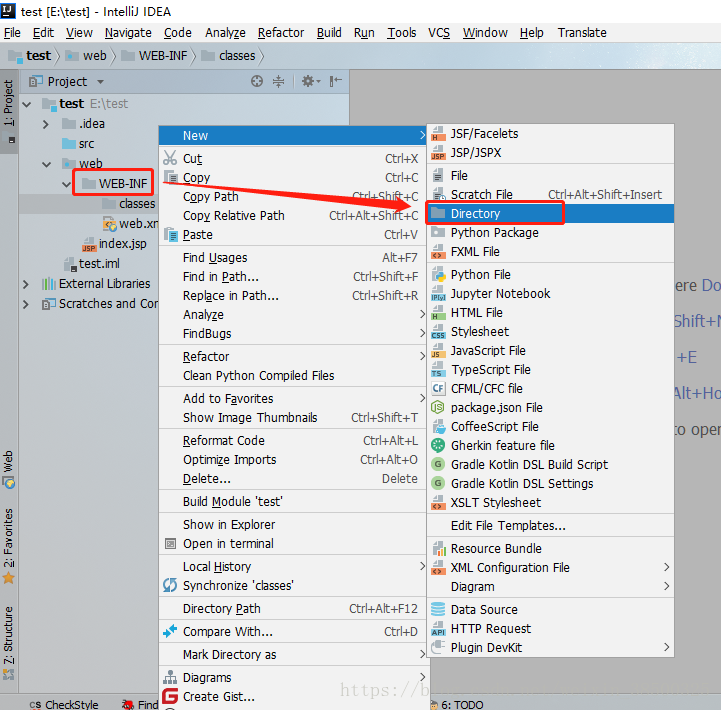The width and height of the screenshot is (721, 710).
Task: Click the Data Source database icon
Action: coord(438,609)
